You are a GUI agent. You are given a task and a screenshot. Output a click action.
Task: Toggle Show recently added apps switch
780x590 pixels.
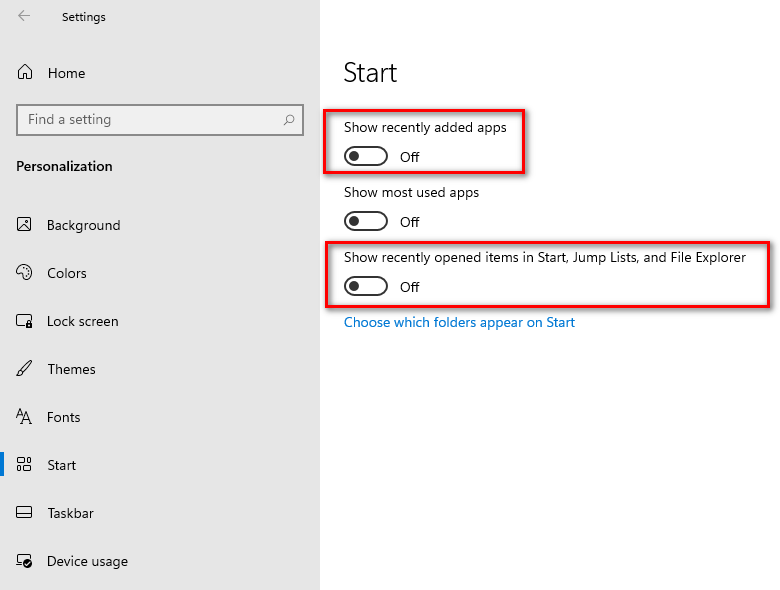(x=366, y=156)
